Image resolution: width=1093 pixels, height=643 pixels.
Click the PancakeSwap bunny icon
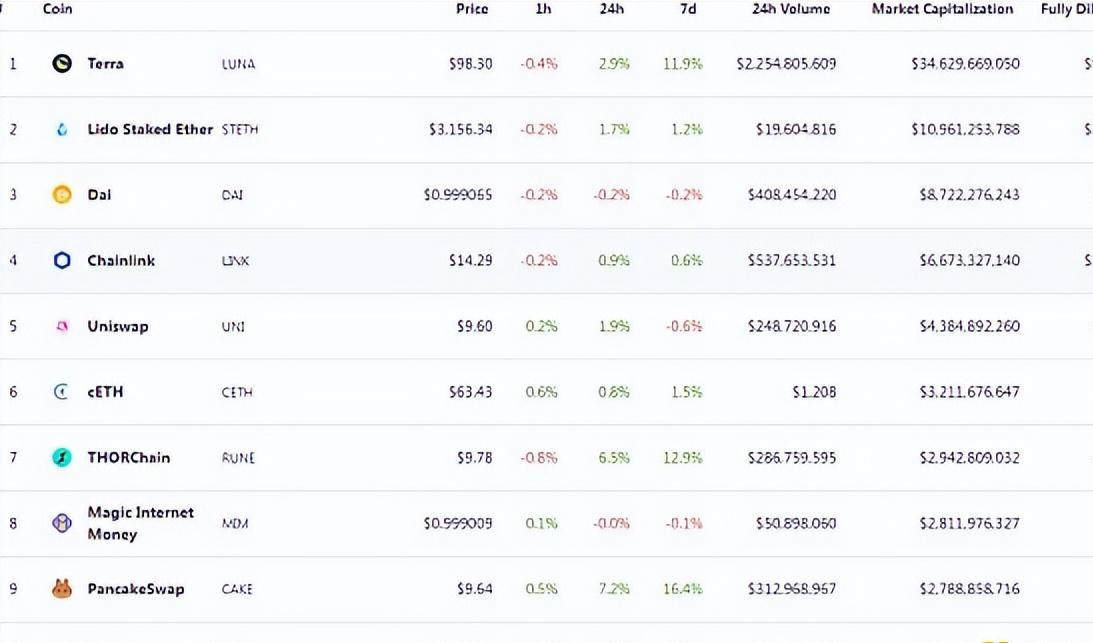62,589
